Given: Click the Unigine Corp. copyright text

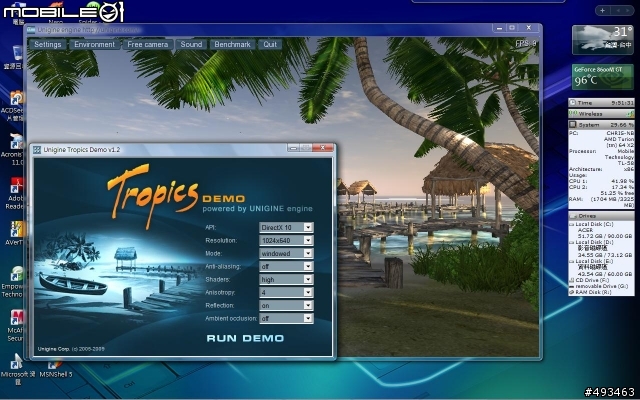Looking at the screenshot, I should click(x=71, y=349).
